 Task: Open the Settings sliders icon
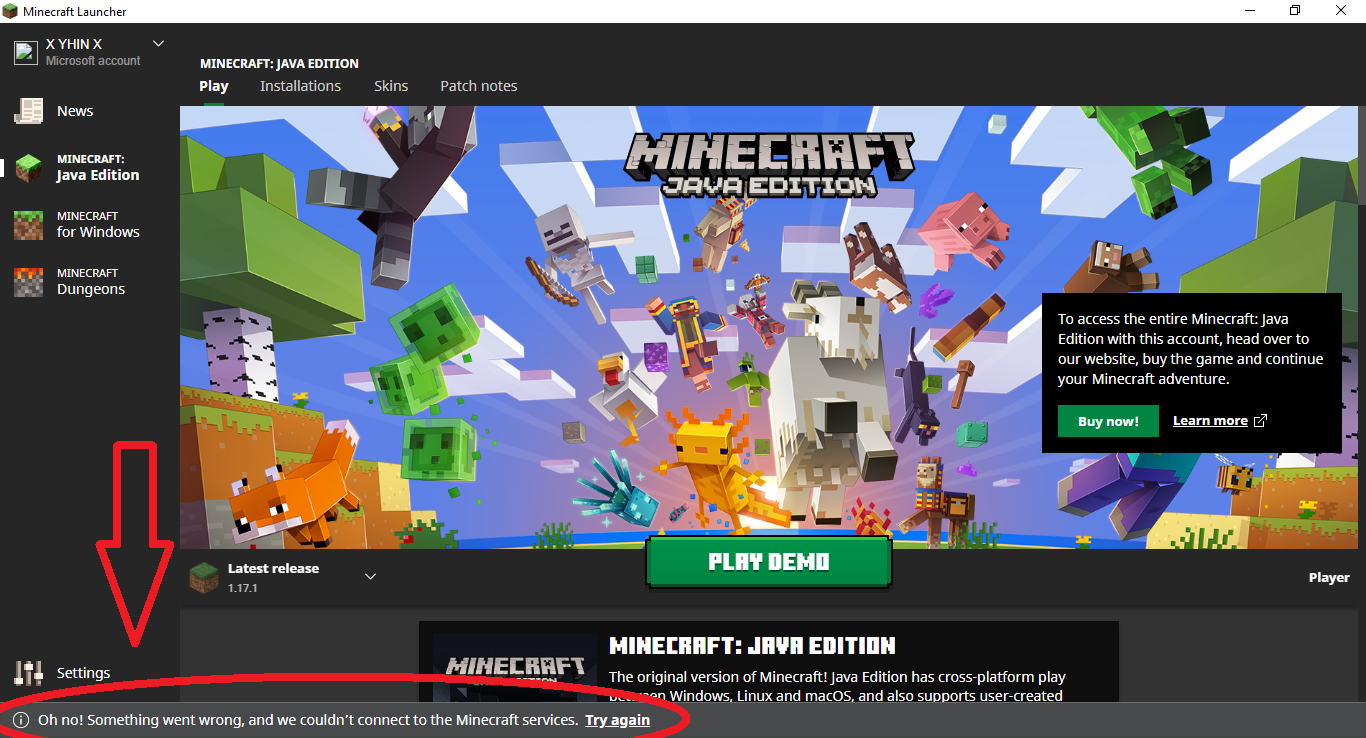[x=28, y=673]
